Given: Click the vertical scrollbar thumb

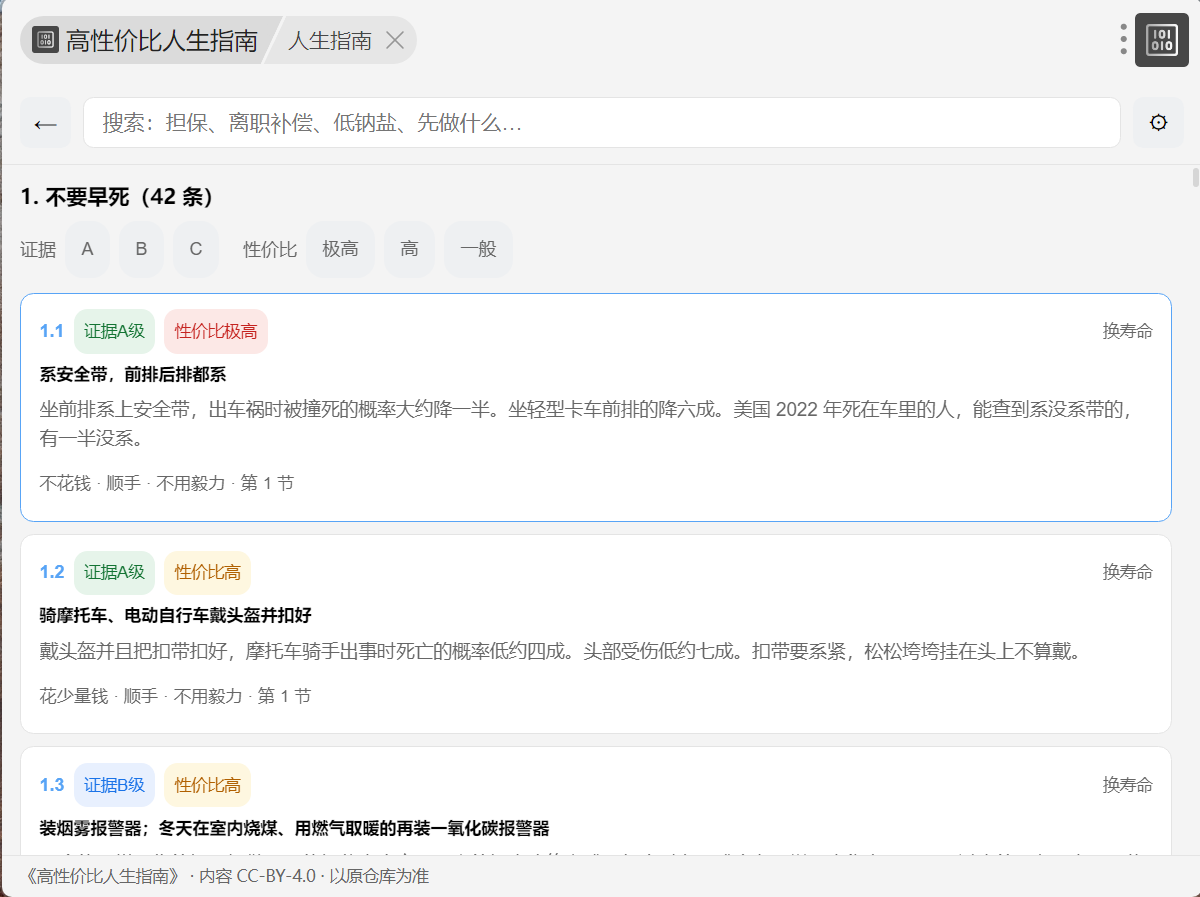Looking at the screenshot, I should click(1195, 179).
